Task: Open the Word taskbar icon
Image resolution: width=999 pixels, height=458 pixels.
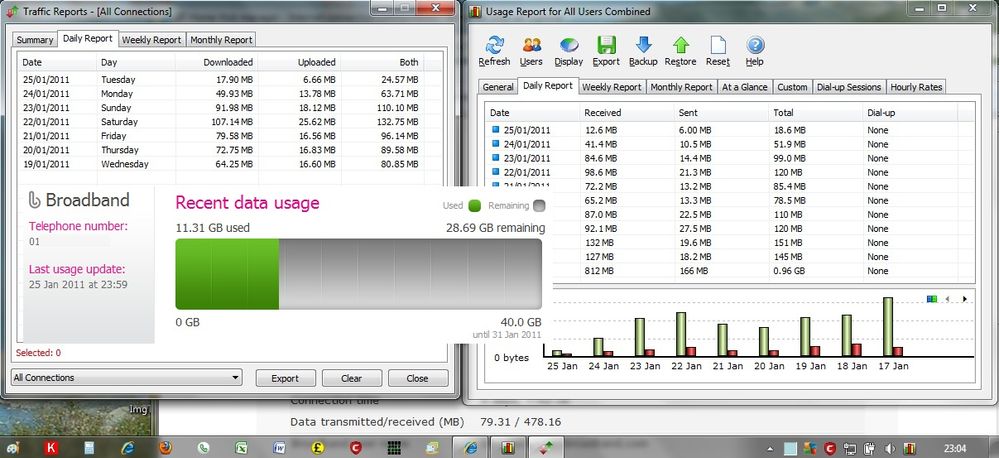Action: tap(279, 447)
